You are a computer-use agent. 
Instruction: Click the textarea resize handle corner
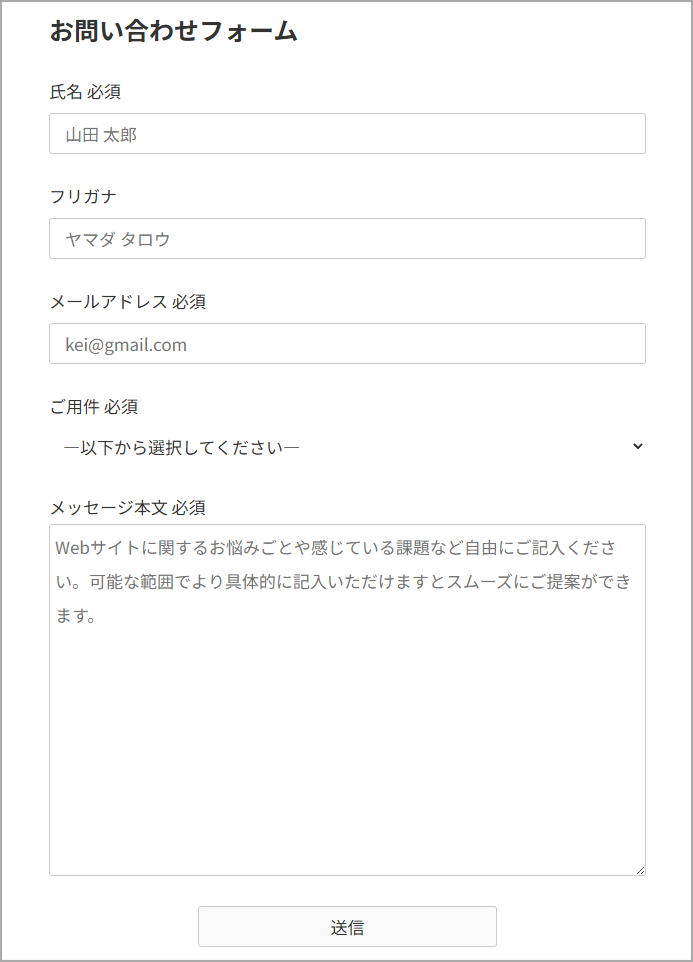(x=640, y=870)
